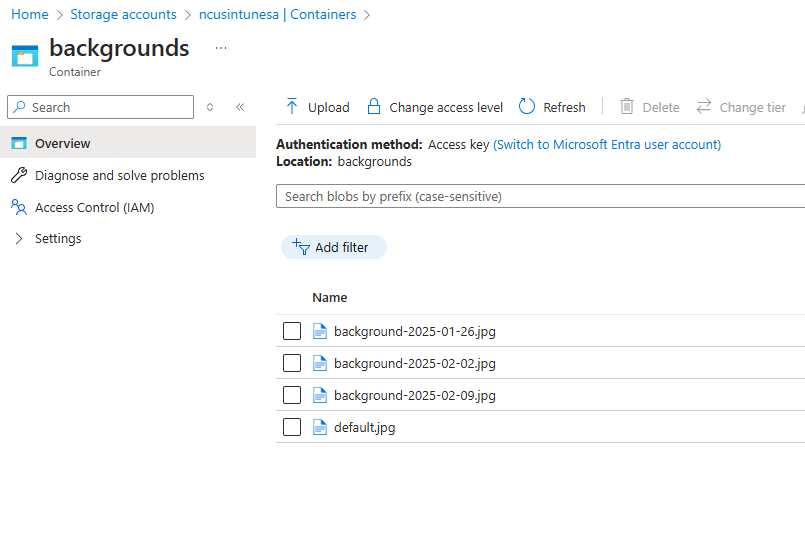Open the ellipsis menu beside backgrounds title

(221, 48)
